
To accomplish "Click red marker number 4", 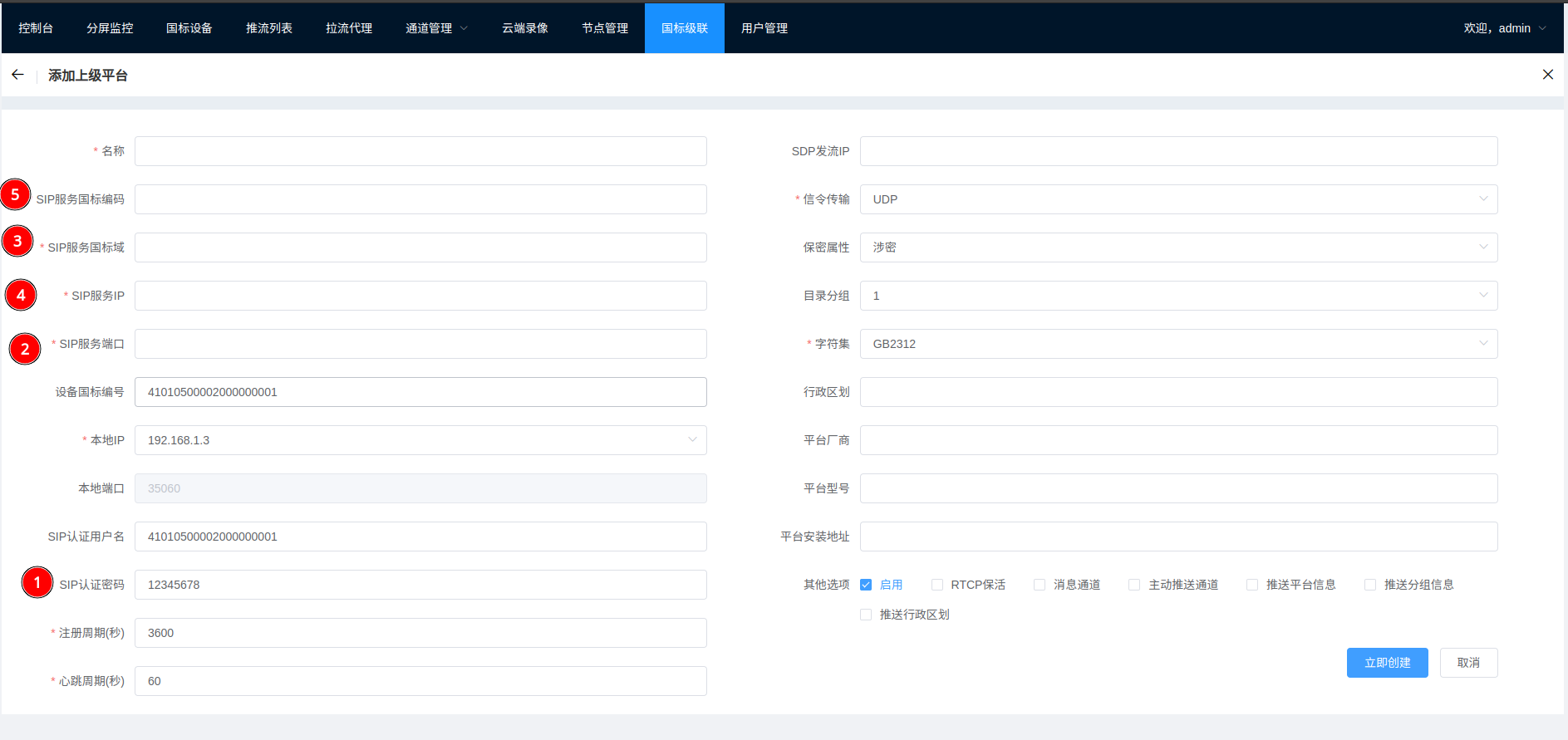I will 21,295.
